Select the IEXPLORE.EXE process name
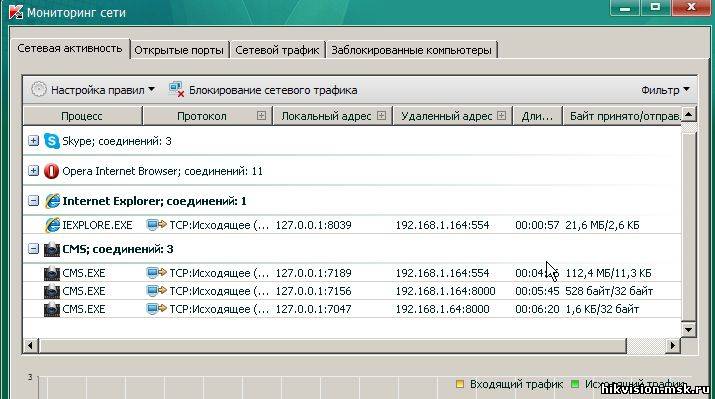This screenshot has width=715, height=399. (97, 225)
